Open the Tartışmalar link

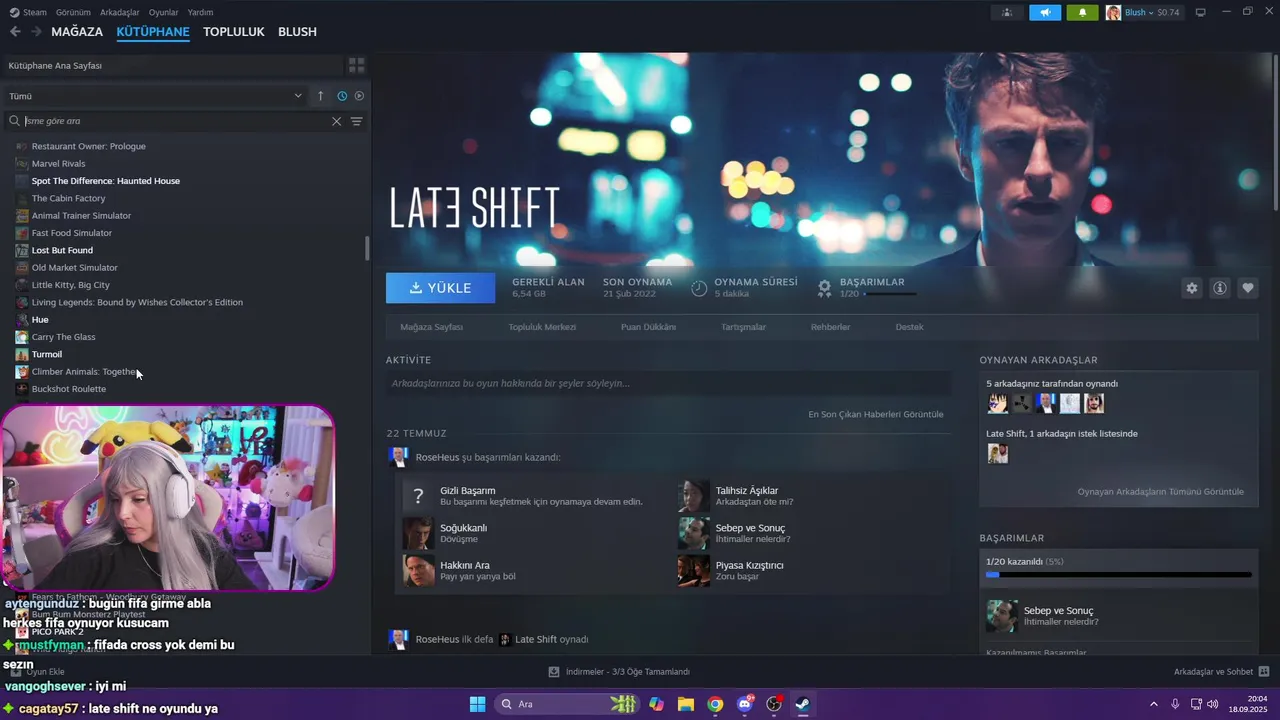pyautogui.click(x=743, y=327)
